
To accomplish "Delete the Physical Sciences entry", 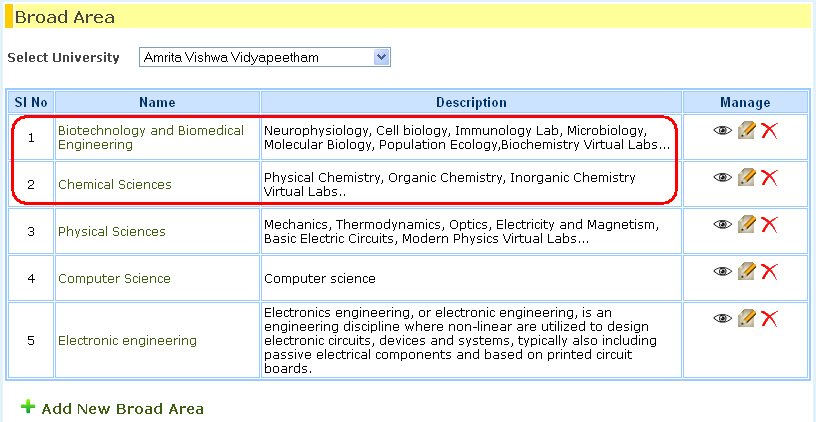I will coord(769,224).
